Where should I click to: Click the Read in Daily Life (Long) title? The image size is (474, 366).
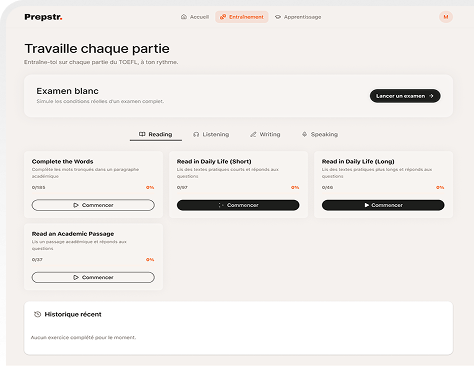[358, 161]
